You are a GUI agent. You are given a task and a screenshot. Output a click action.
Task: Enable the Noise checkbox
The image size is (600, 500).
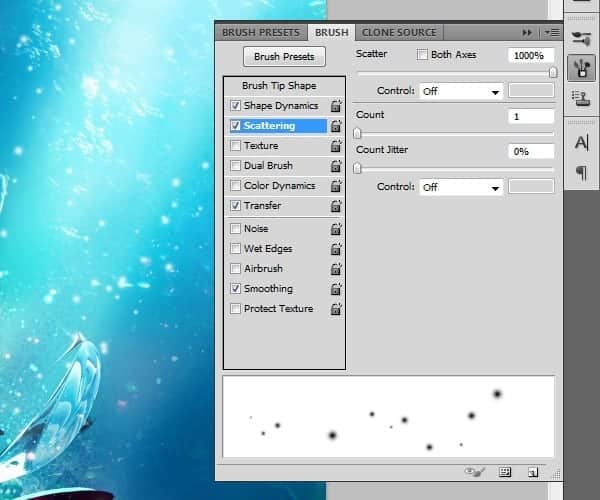click(x=235, y=229)
